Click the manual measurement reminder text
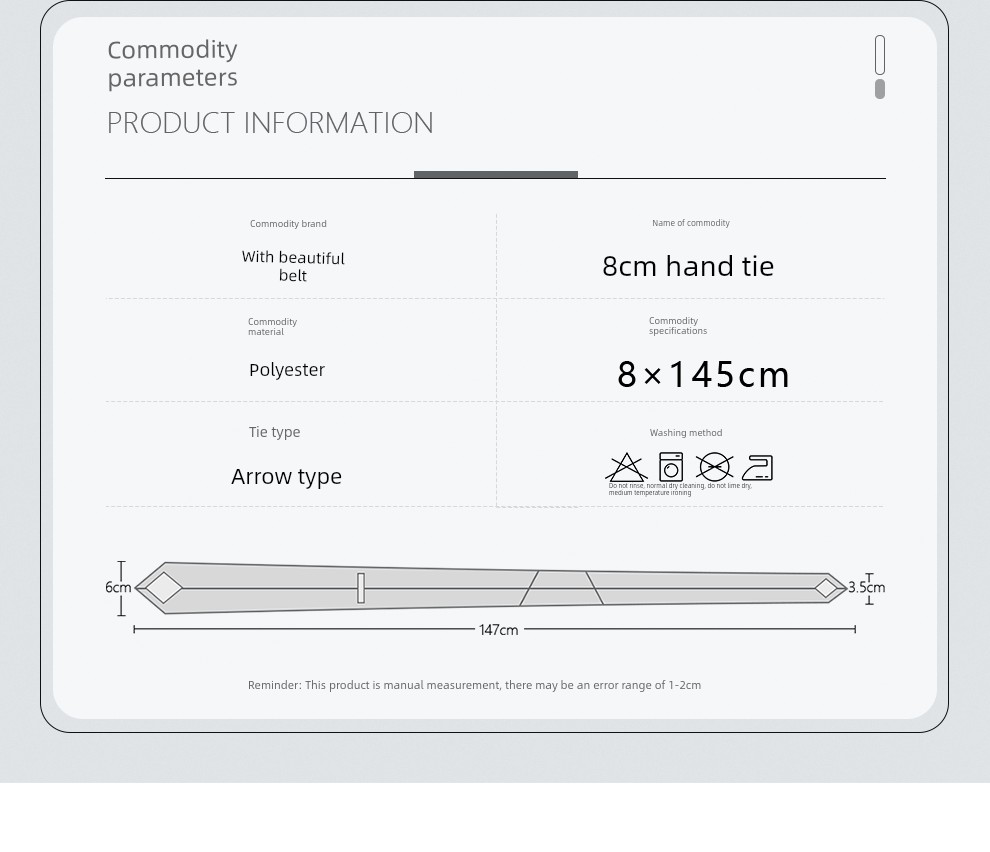Viewport: 990px width, 852px height. pyautogui.click(x=474, y=685)
